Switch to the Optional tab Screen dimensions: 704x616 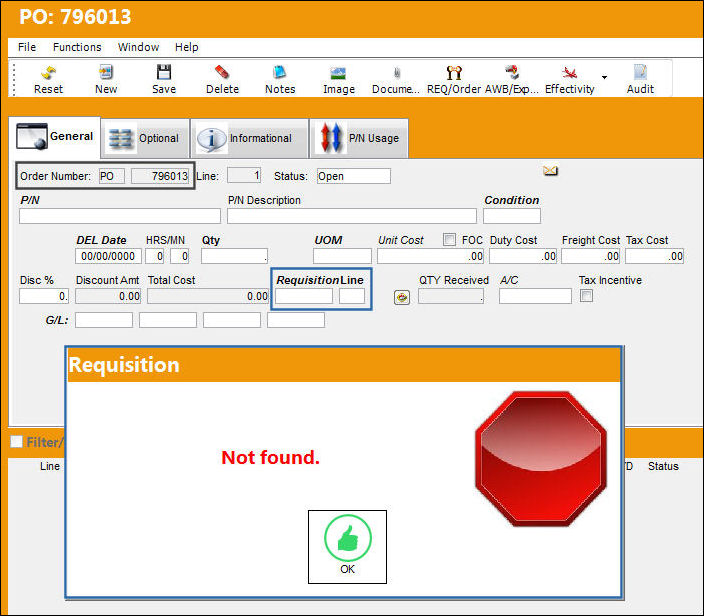pyautogui.click(x=145, y=139)
